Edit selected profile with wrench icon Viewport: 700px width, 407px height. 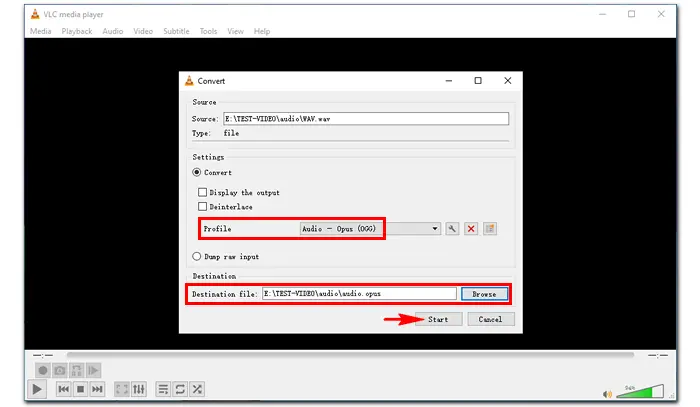(x=452, y=229)
